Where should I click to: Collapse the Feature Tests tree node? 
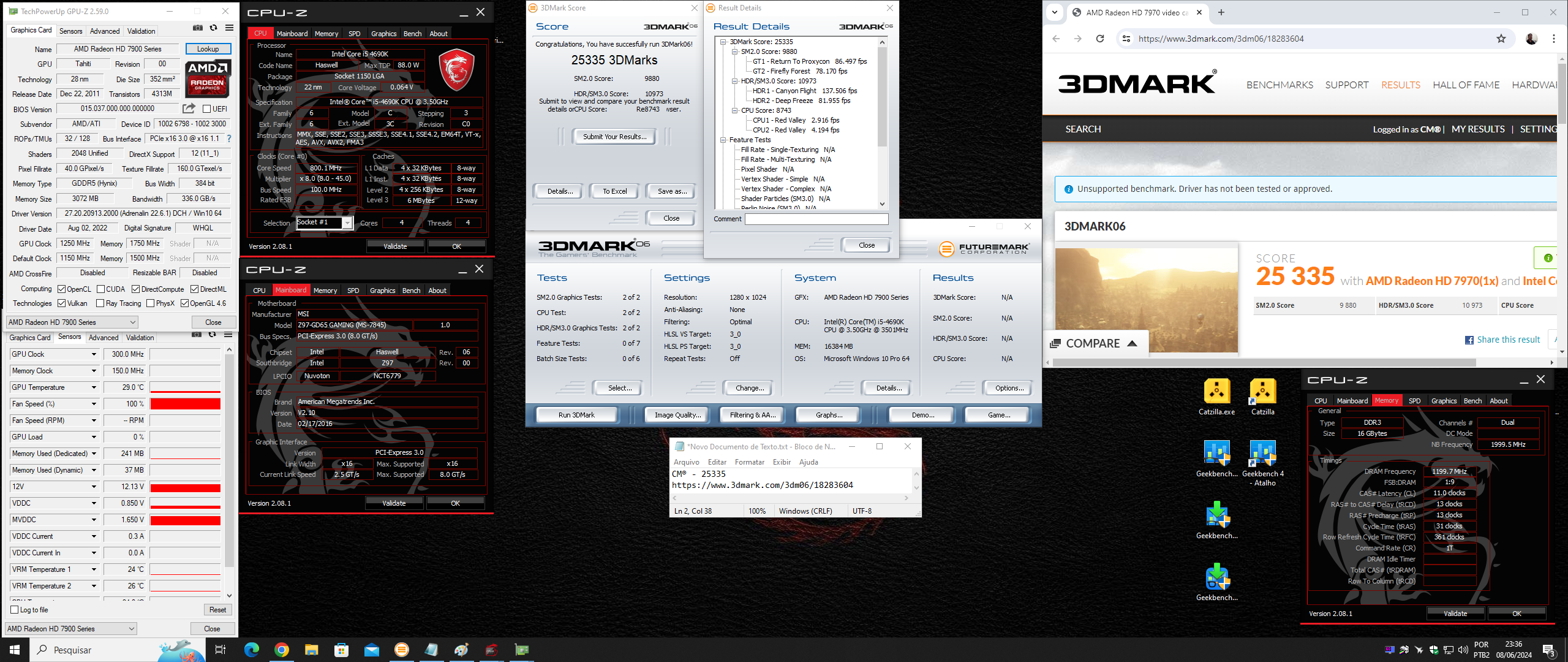point(723,140)
